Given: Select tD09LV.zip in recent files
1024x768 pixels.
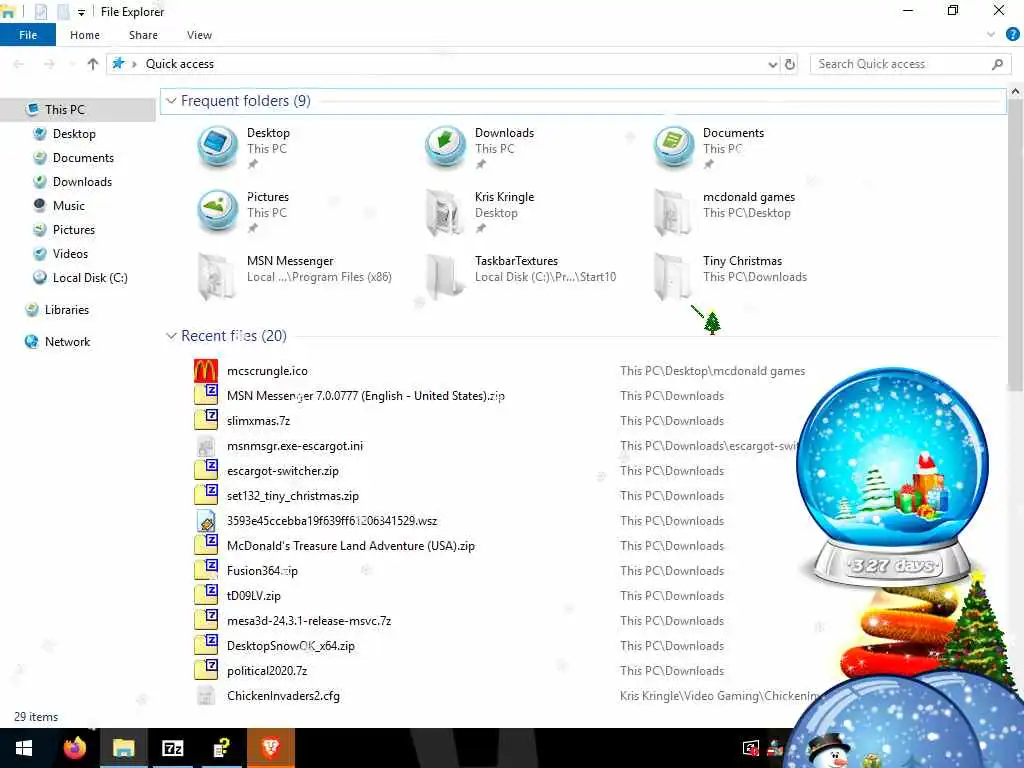Looking at the screenshot, I should point(253,596).
